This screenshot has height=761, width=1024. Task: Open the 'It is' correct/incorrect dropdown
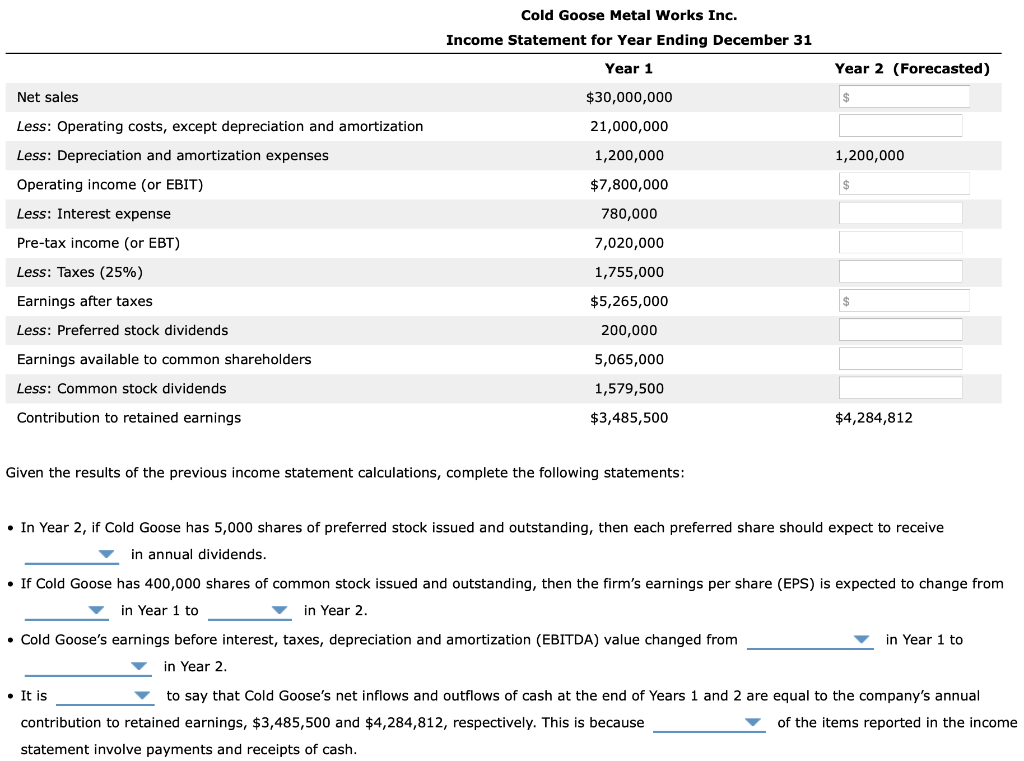(x=105, y=697)
